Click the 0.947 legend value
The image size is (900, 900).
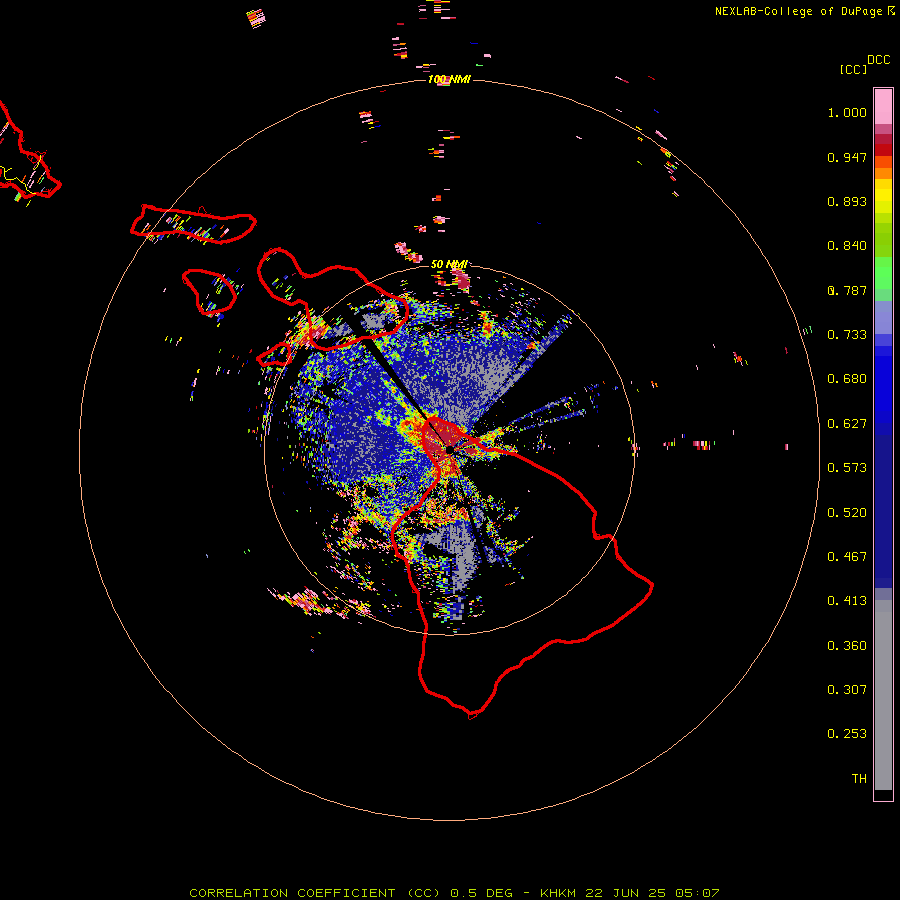point(847,157)
